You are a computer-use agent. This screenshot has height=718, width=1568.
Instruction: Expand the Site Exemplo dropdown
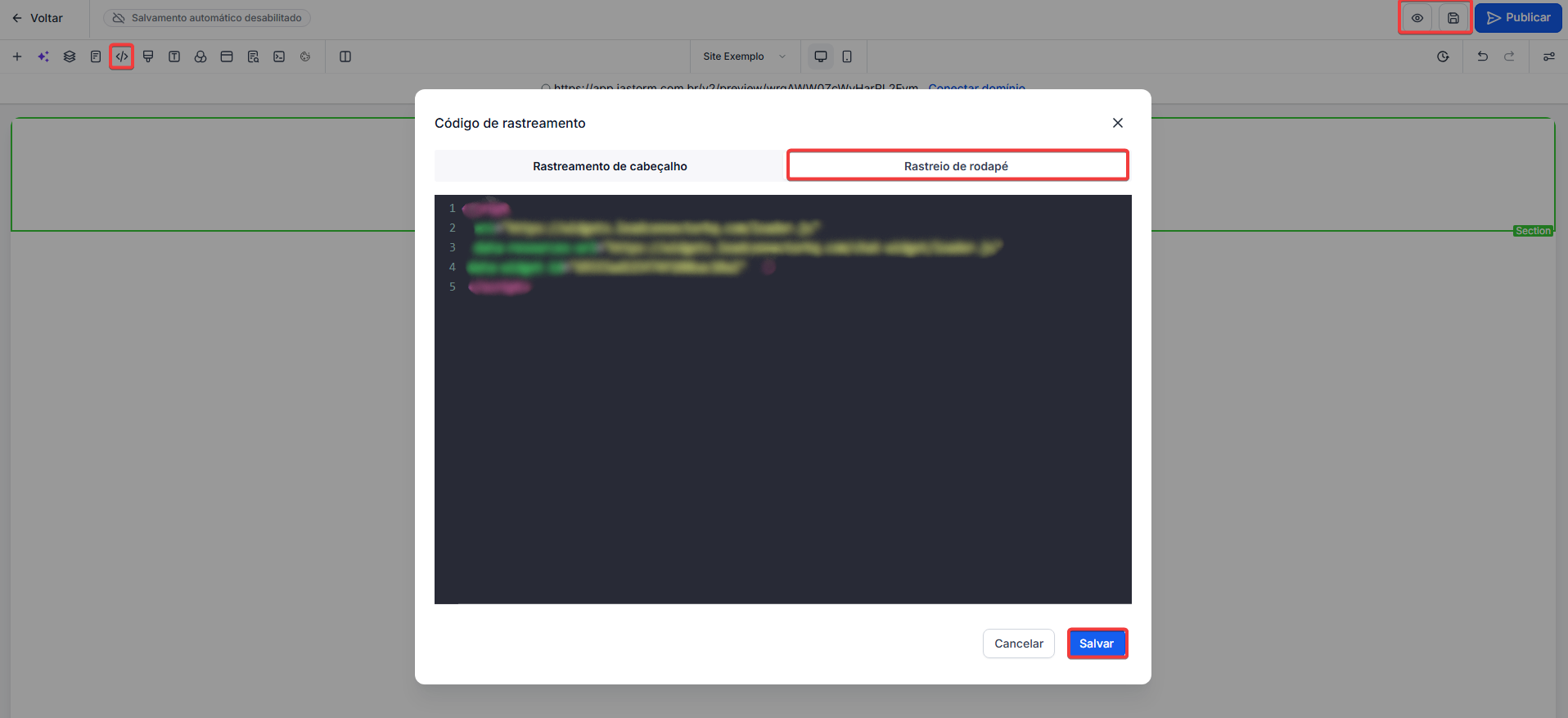pos(744,56)
